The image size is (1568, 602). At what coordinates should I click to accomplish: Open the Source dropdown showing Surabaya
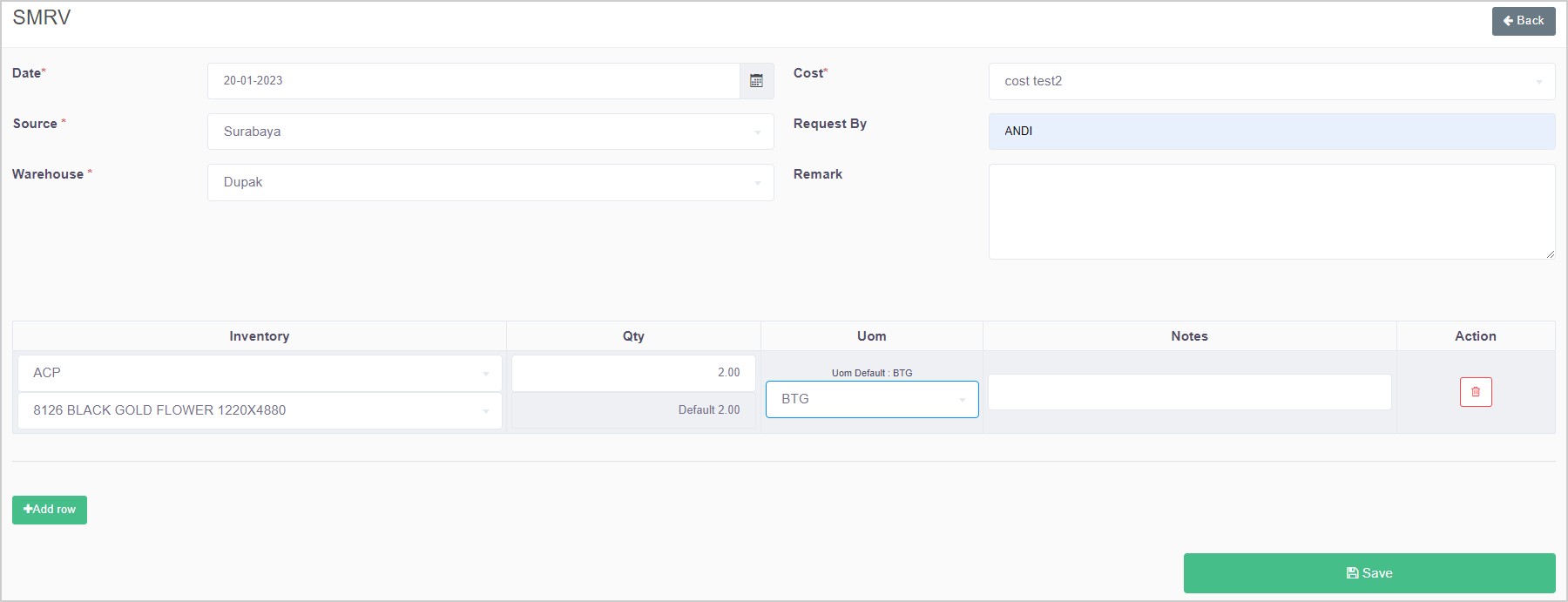click(x=490, y=132)
